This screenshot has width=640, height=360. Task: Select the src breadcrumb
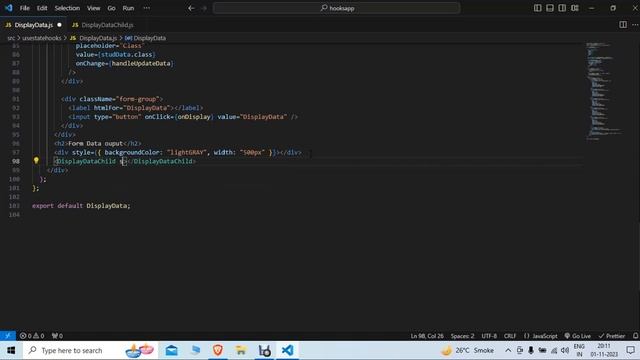click(x=11, y=38)
